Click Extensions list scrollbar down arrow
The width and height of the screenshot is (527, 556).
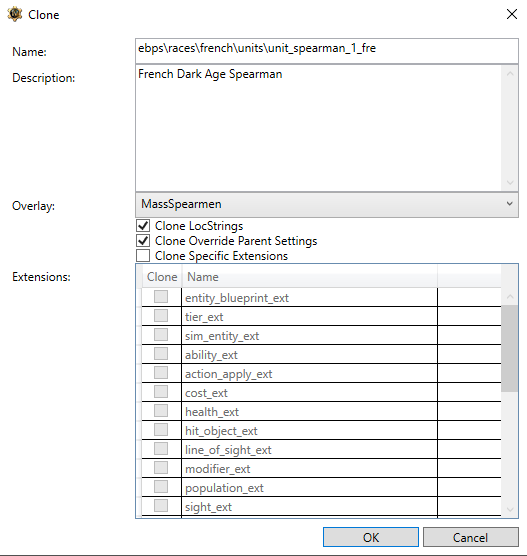pos(510,510)
